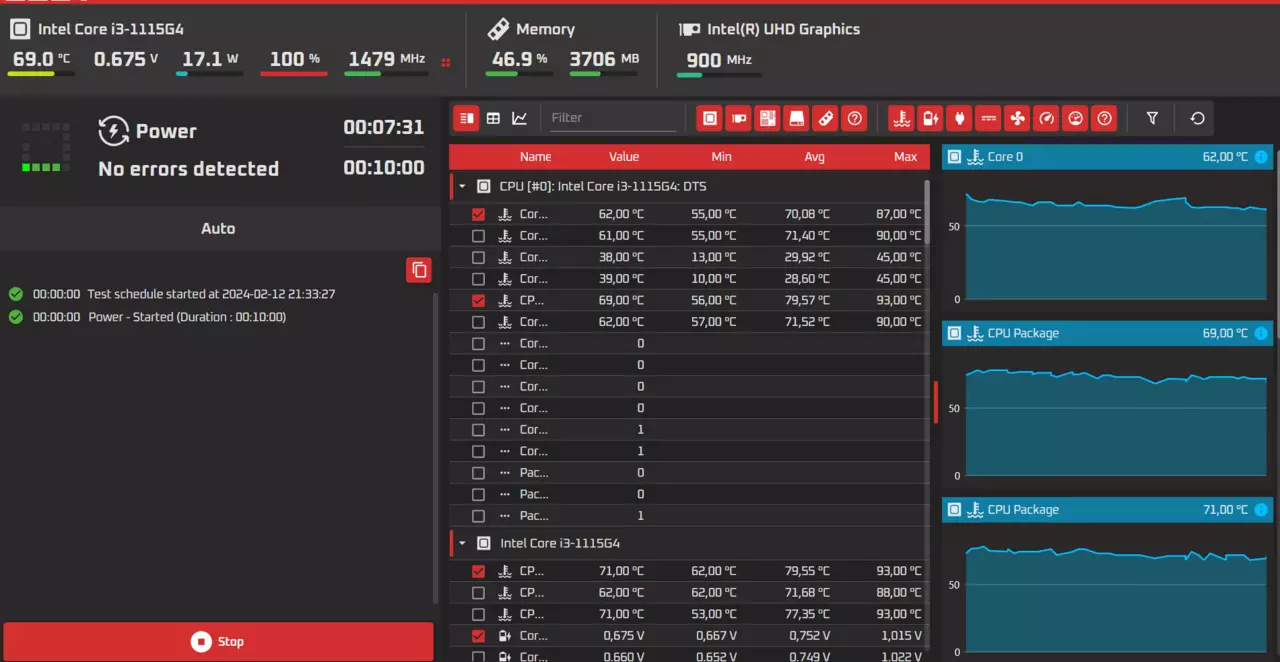The width and height of the screenshot is (1280, 662).
Task: Stop the running Power test
Action: click(218, 642)
